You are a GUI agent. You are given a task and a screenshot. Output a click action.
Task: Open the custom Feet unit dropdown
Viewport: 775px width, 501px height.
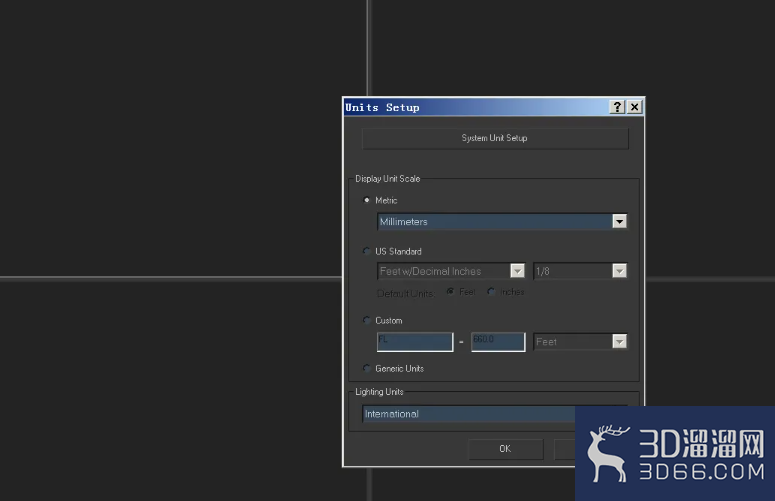point(580,341)
